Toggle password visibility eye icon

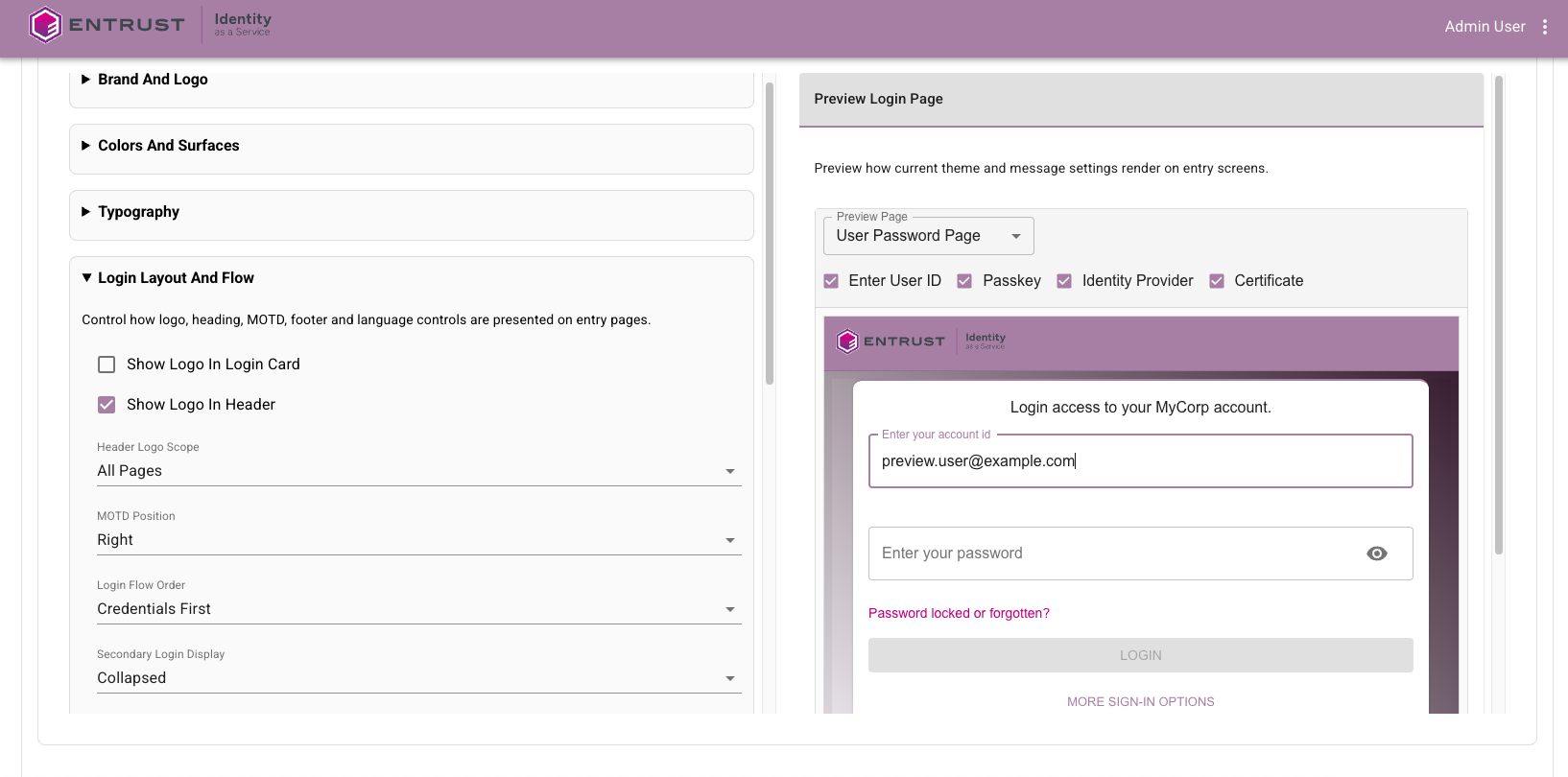[1377, 553]
